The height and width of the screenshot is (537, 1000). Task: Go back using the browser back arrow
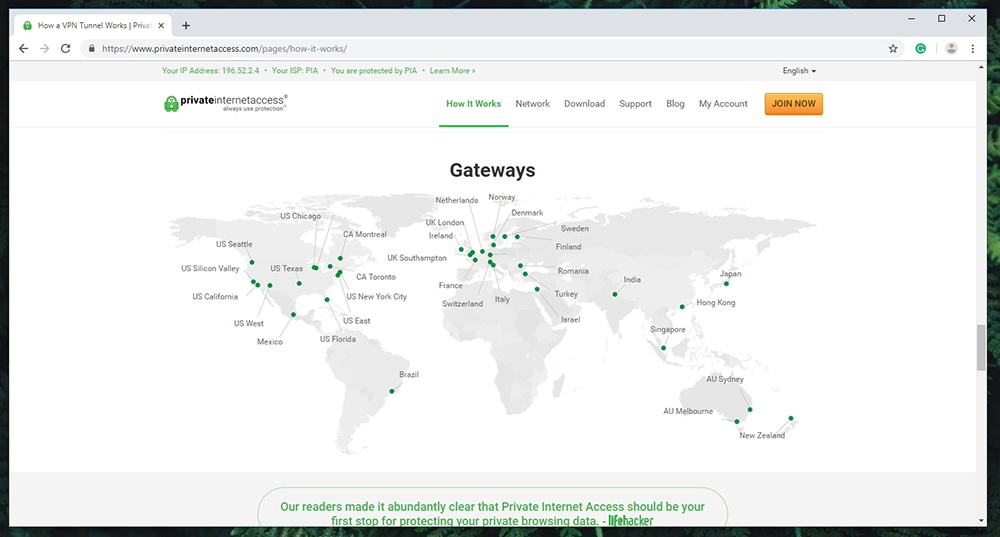point(24,48)
